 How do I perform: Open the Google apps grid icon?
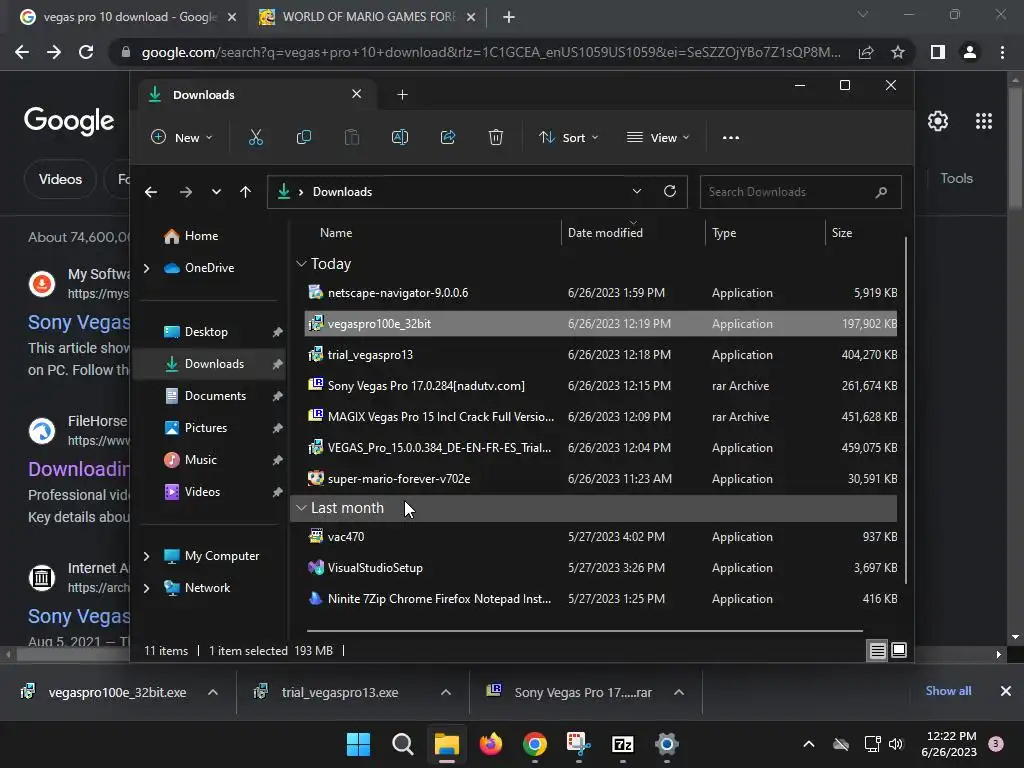[984, 121]
